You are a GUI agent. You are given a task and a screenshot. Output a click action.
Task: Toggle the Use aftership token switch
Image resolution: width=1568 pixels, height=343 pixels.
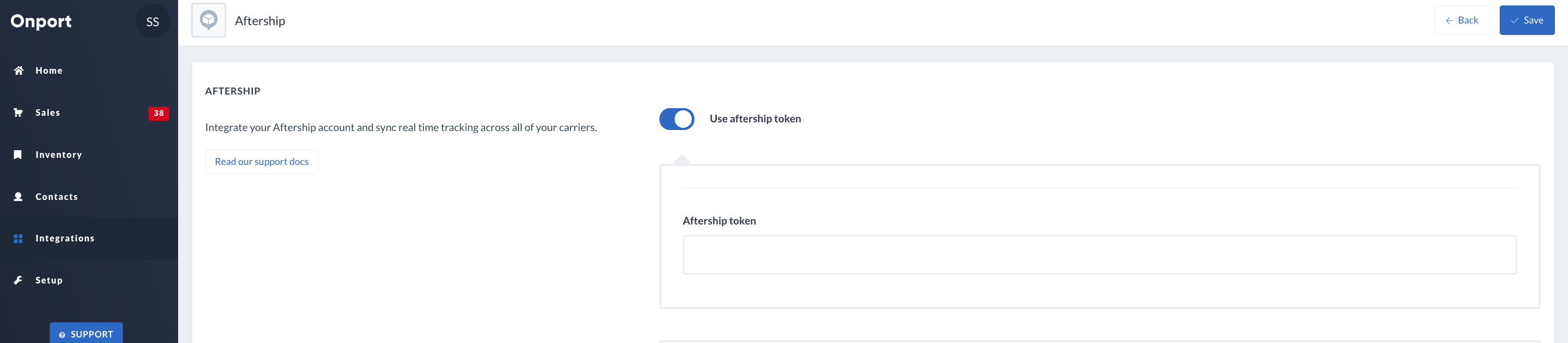point(676,119)
